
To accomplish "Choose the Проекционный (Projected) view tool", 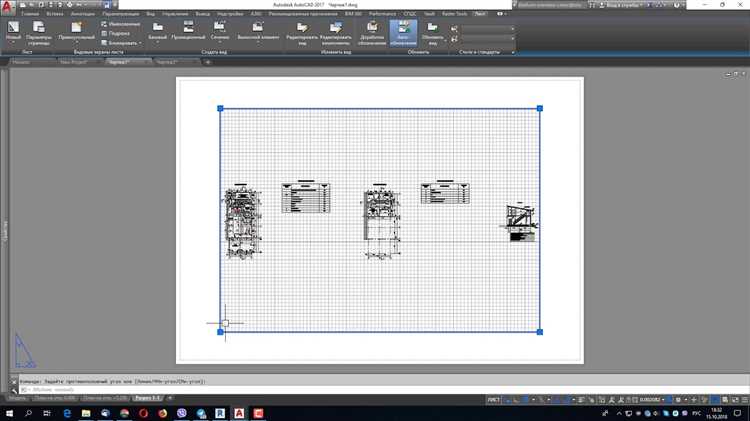I will pyautogui.click(x=188, y=31).
